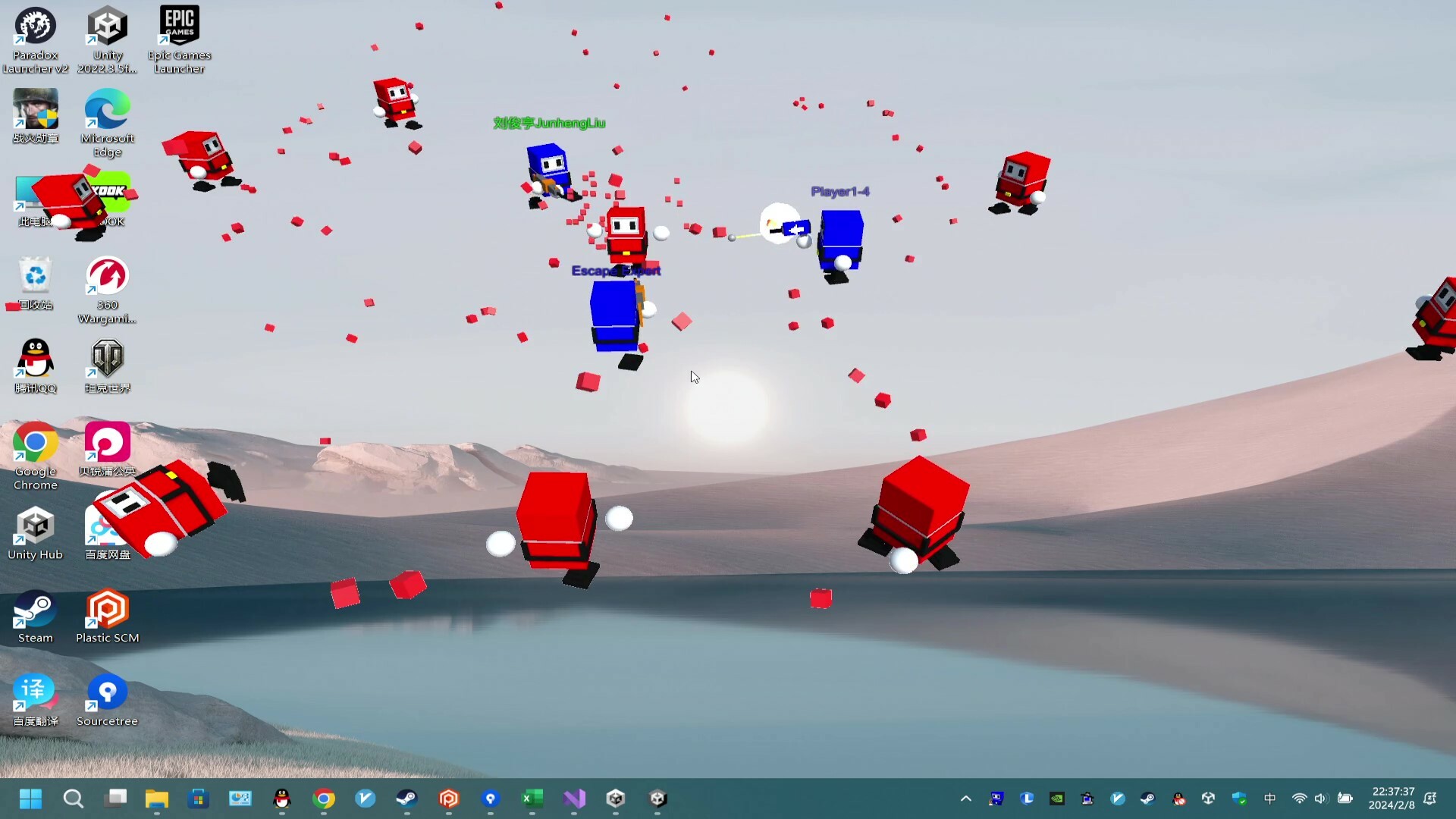Toggle Wi-Fi from the system tray
This screenshot has width=1456, height=819.
click(x=1299, y=799)
